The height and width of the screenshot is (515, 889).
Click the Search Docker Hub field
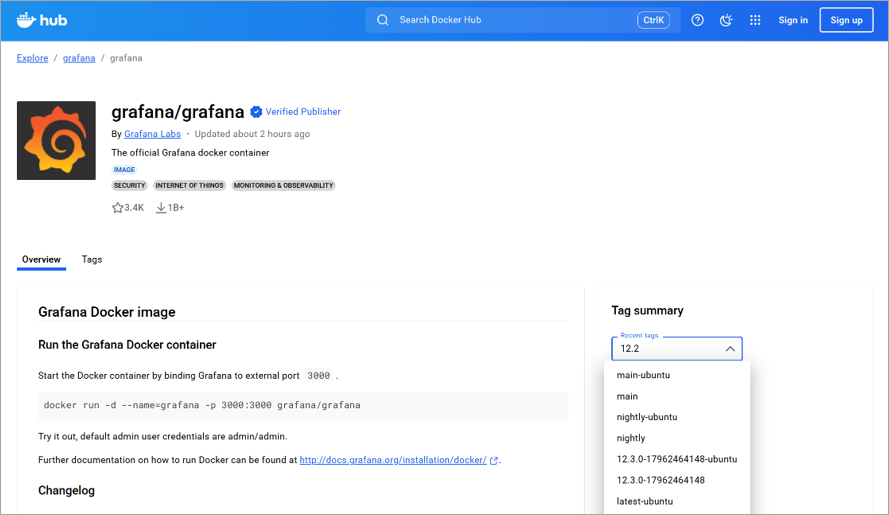[x=510, y=20]
